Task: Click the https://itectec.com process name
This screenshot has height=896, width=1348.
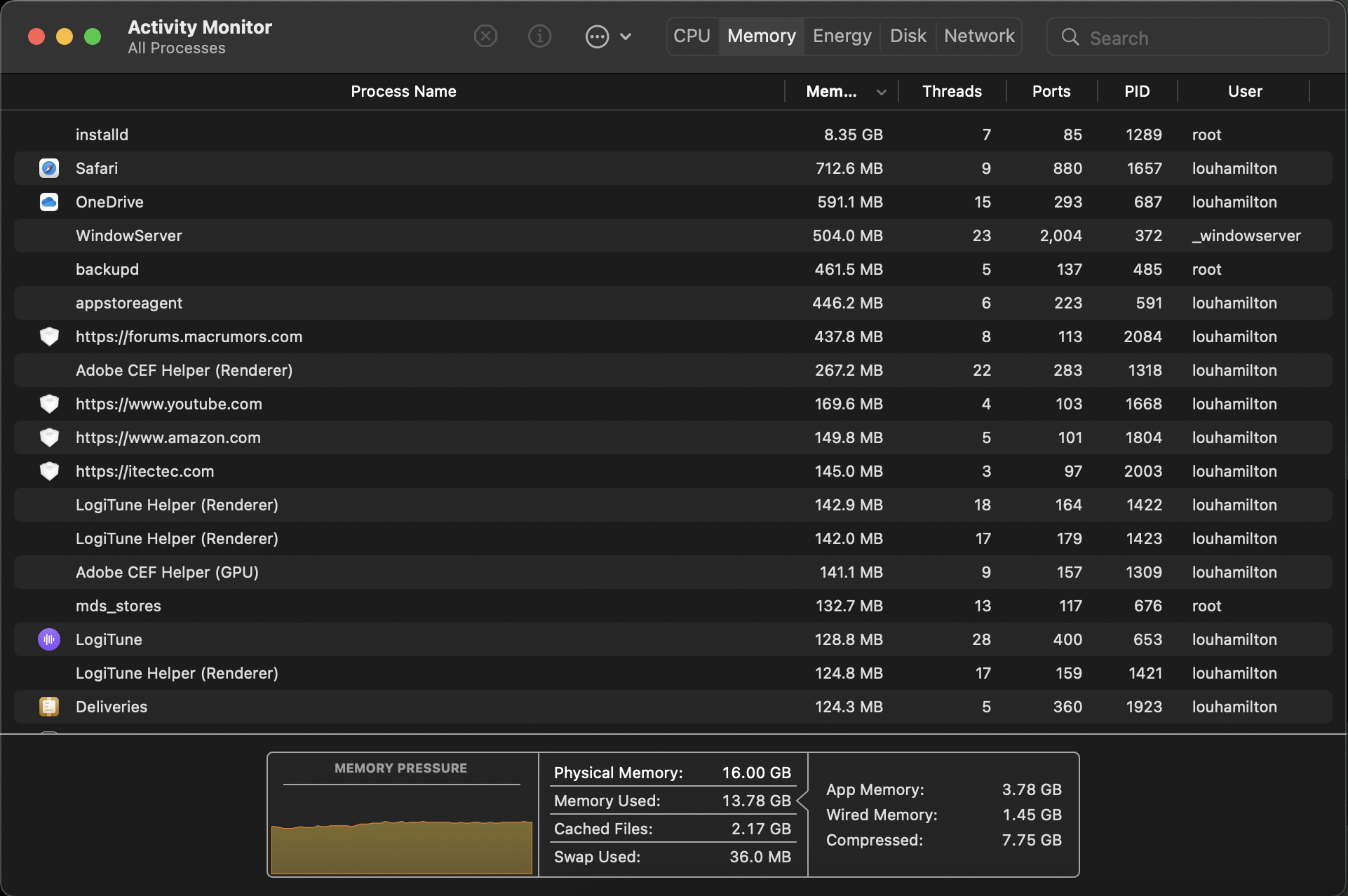Action: point(145,471)
